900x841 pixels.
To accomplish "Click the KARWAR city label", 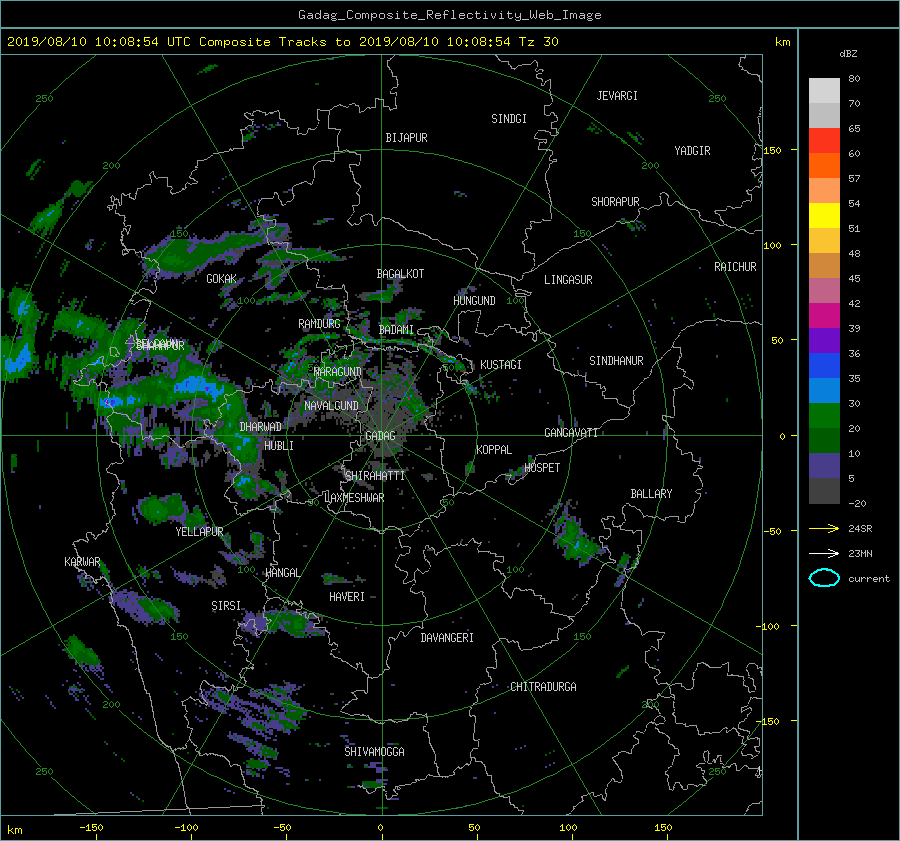I will tap(82, 562).
